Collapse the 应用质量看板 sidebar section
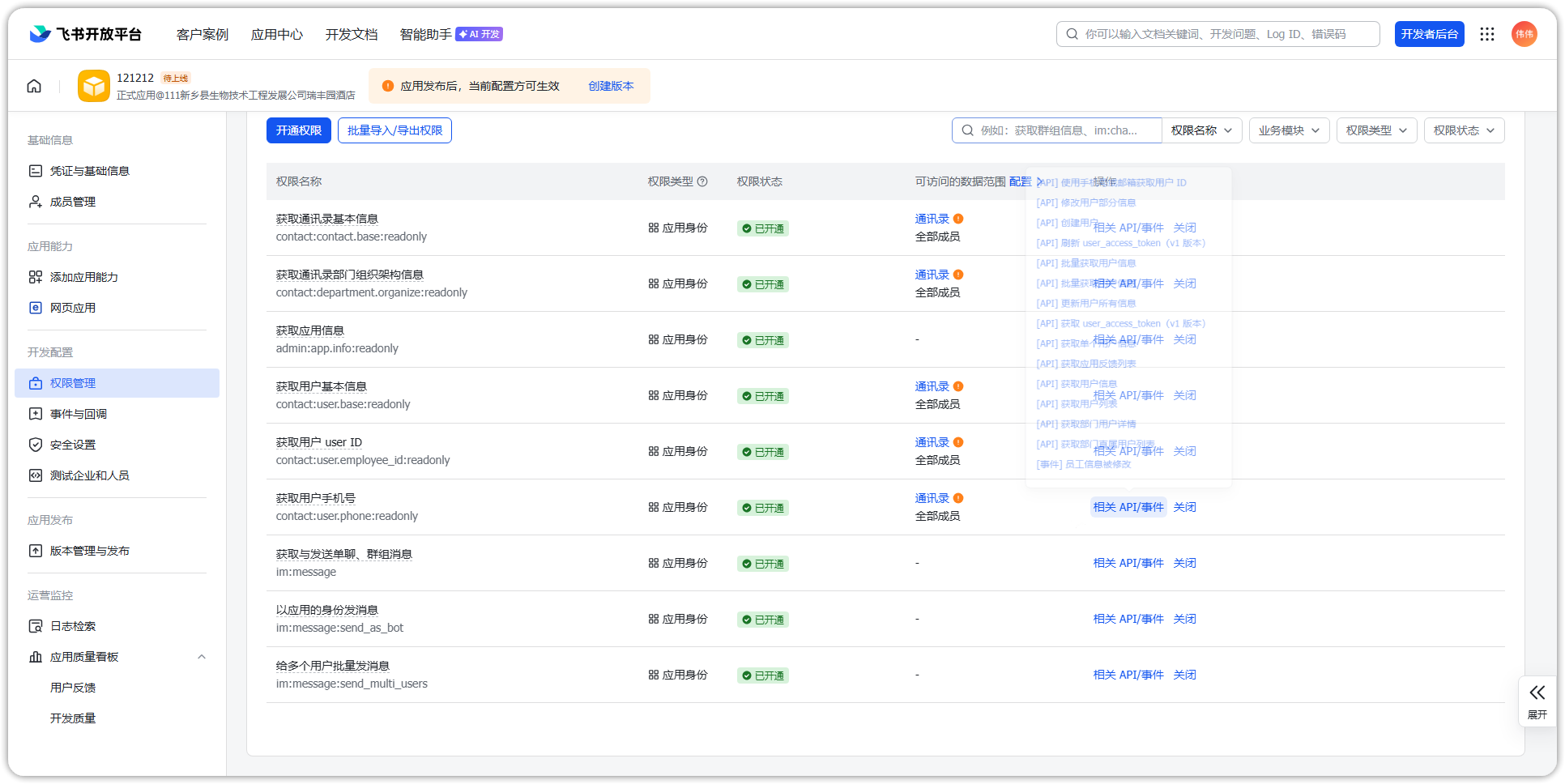Image resolution: width=1565 pixels, height=784 pixels. pyautogui.click(x=202, y=657)
